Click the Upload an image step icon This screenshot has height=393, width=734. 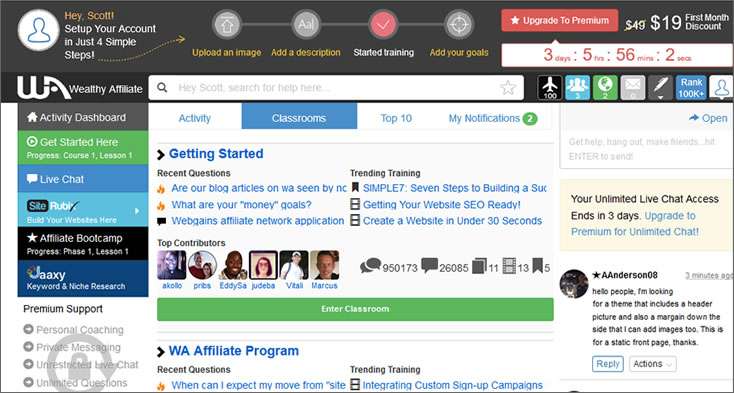tap(227, 24)
